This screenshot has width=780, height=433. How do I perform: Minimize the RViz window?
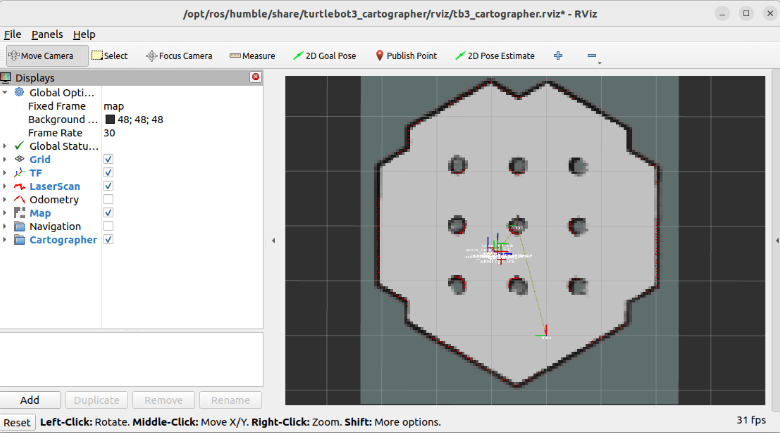coord(722,13)
